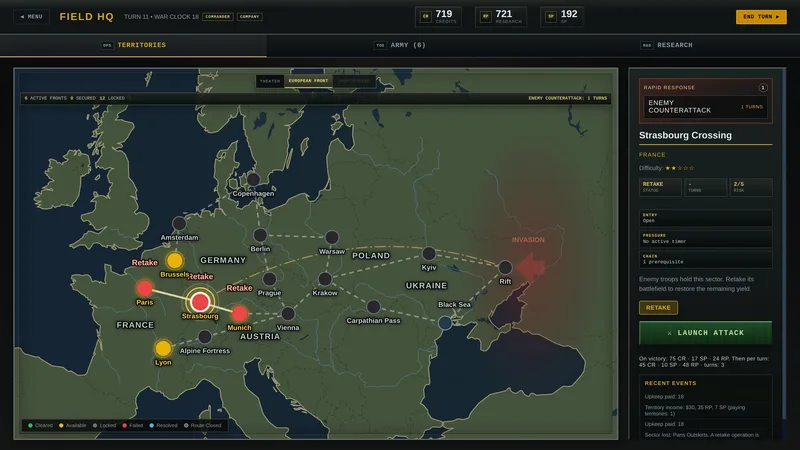Viewport: 800px width, 450px height.
Task: Launch attack on Strasbourg Crossing
Action: pos(705,333)
